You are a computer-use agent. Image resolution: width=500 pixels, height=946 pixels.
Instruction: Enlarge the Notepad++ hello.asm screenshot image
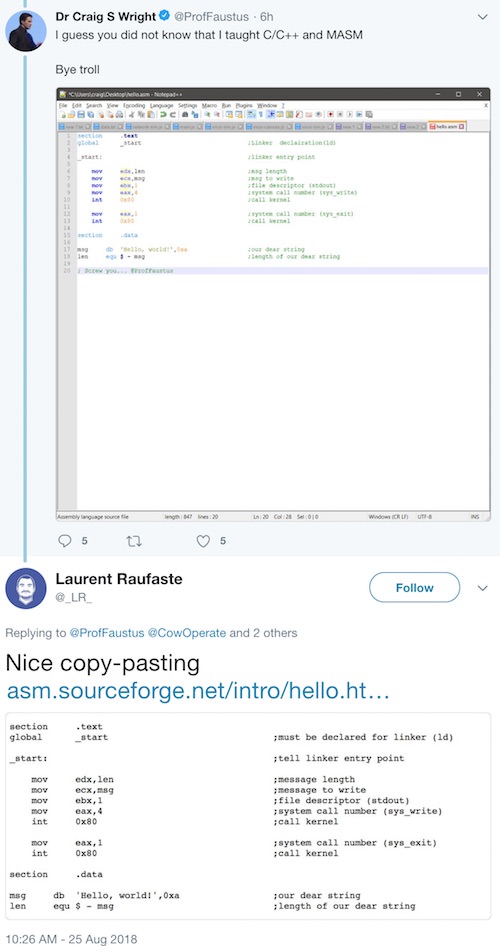pyautogui.click(x=273, y=305)
